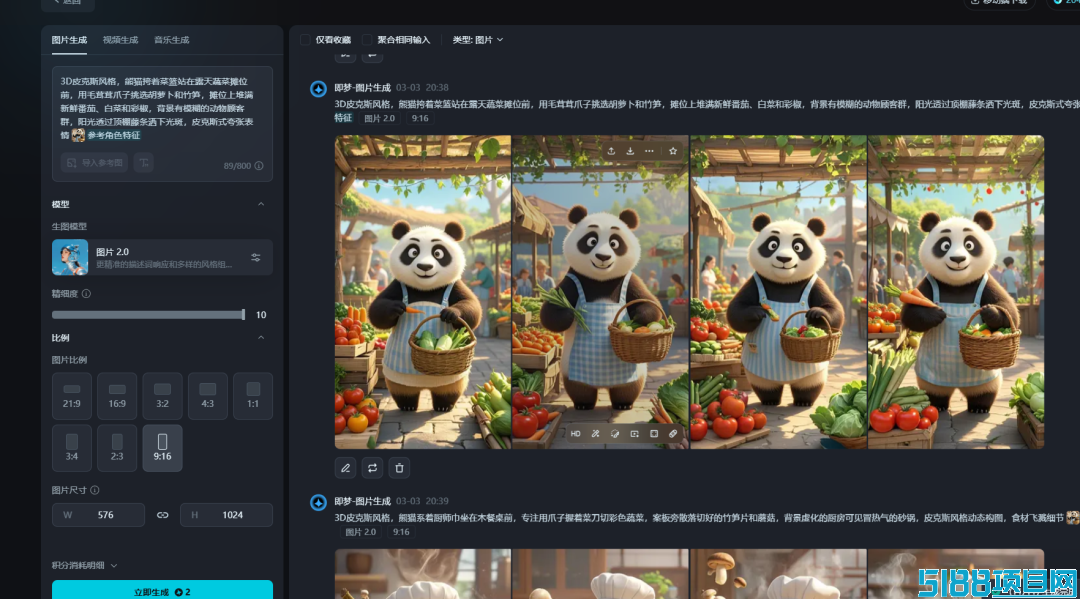The width and height of the screenshot is (1080, 599).
Task: Click the 图片比例 label
Action: point(69,360)
